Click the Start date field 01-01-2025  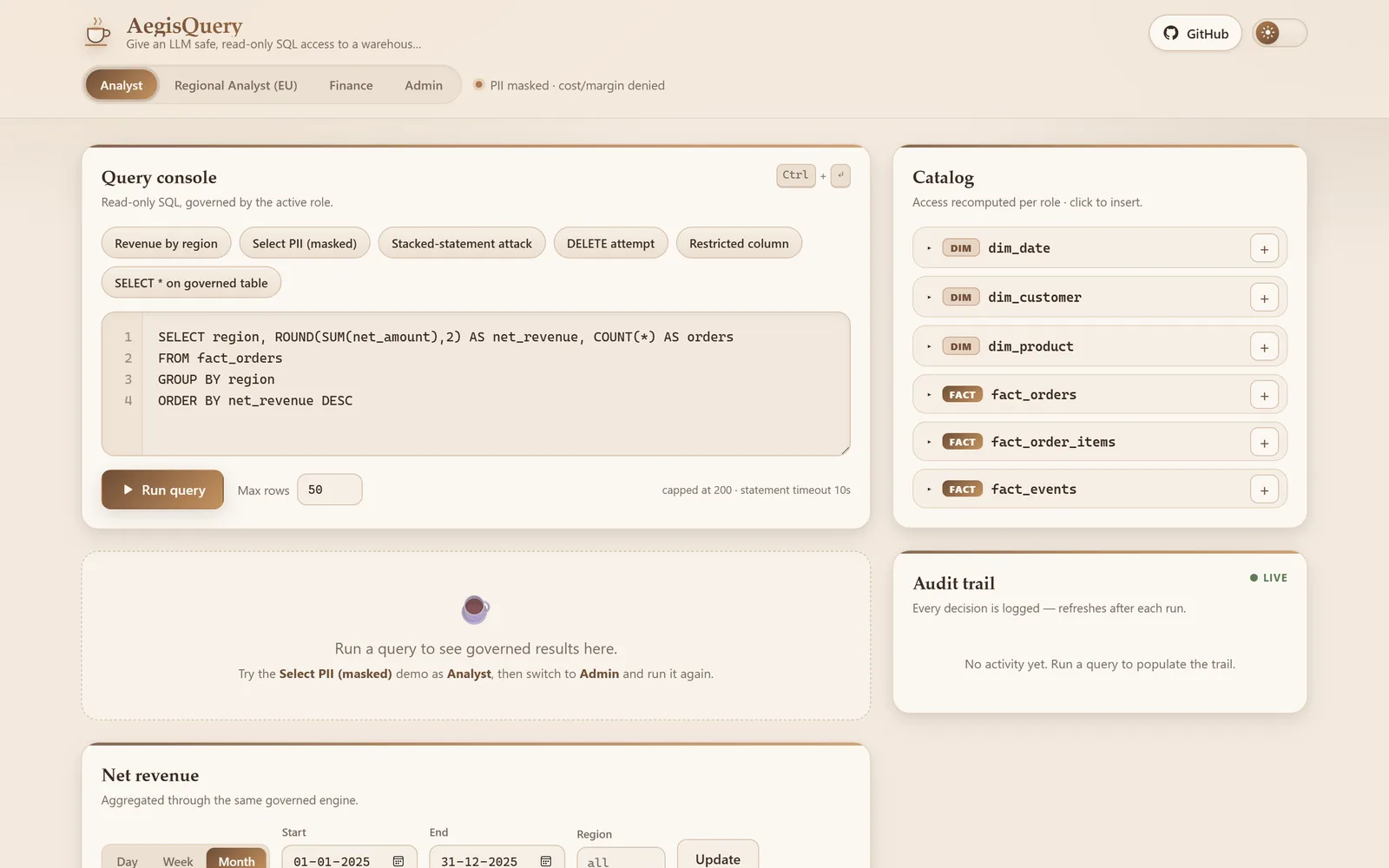click(x=347, y=857)
